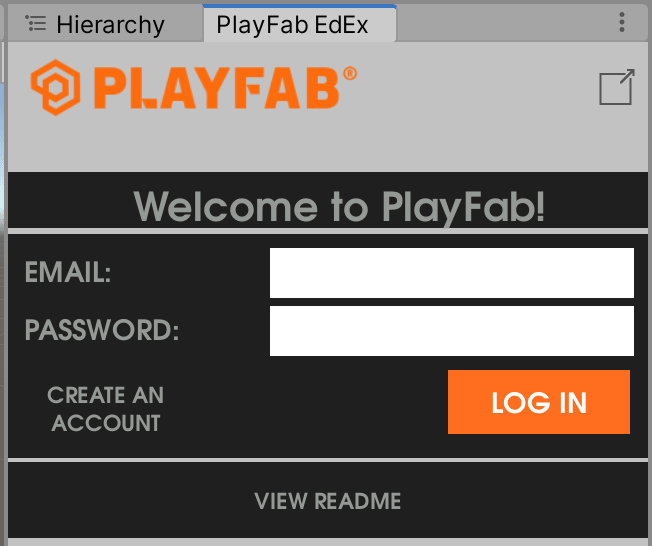Click the PLAYFAB wordmark text
Image resolution: width=652 pixels, height=546 pixels.
click(x=217, y=88)
